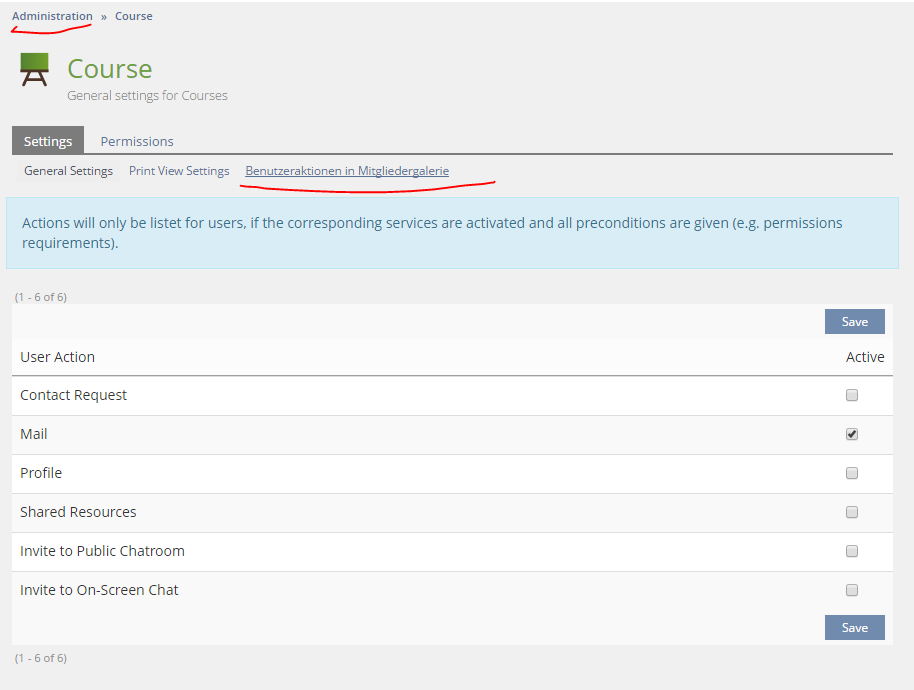The height and width of the screenshot is (690, 914).
Task: Check the Invite to On-Screen Chat box
Action: tap(852, 590)
